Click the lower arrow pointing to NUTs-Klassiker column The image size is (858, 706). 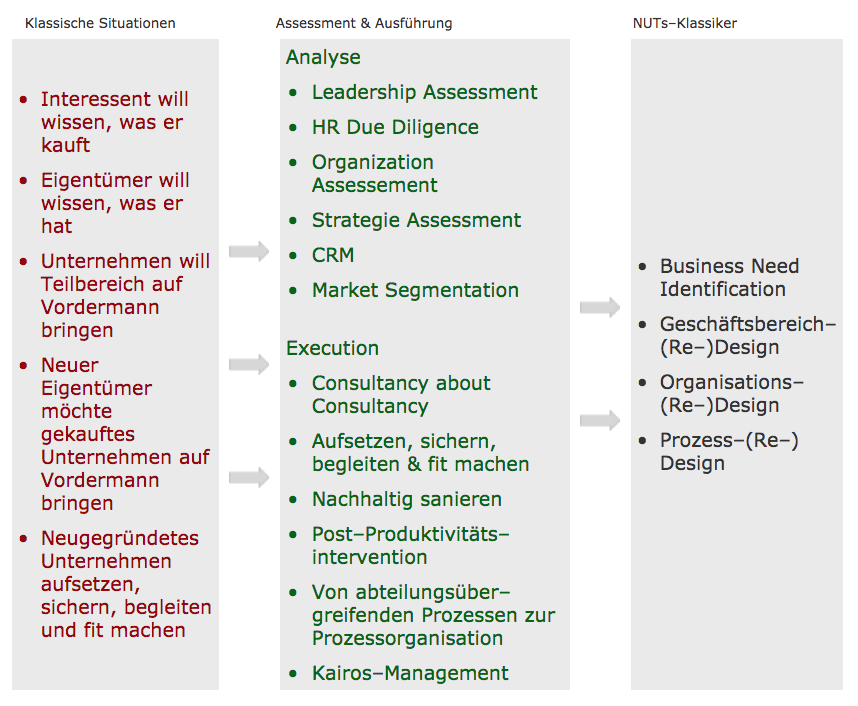click(x=600, y=420)
